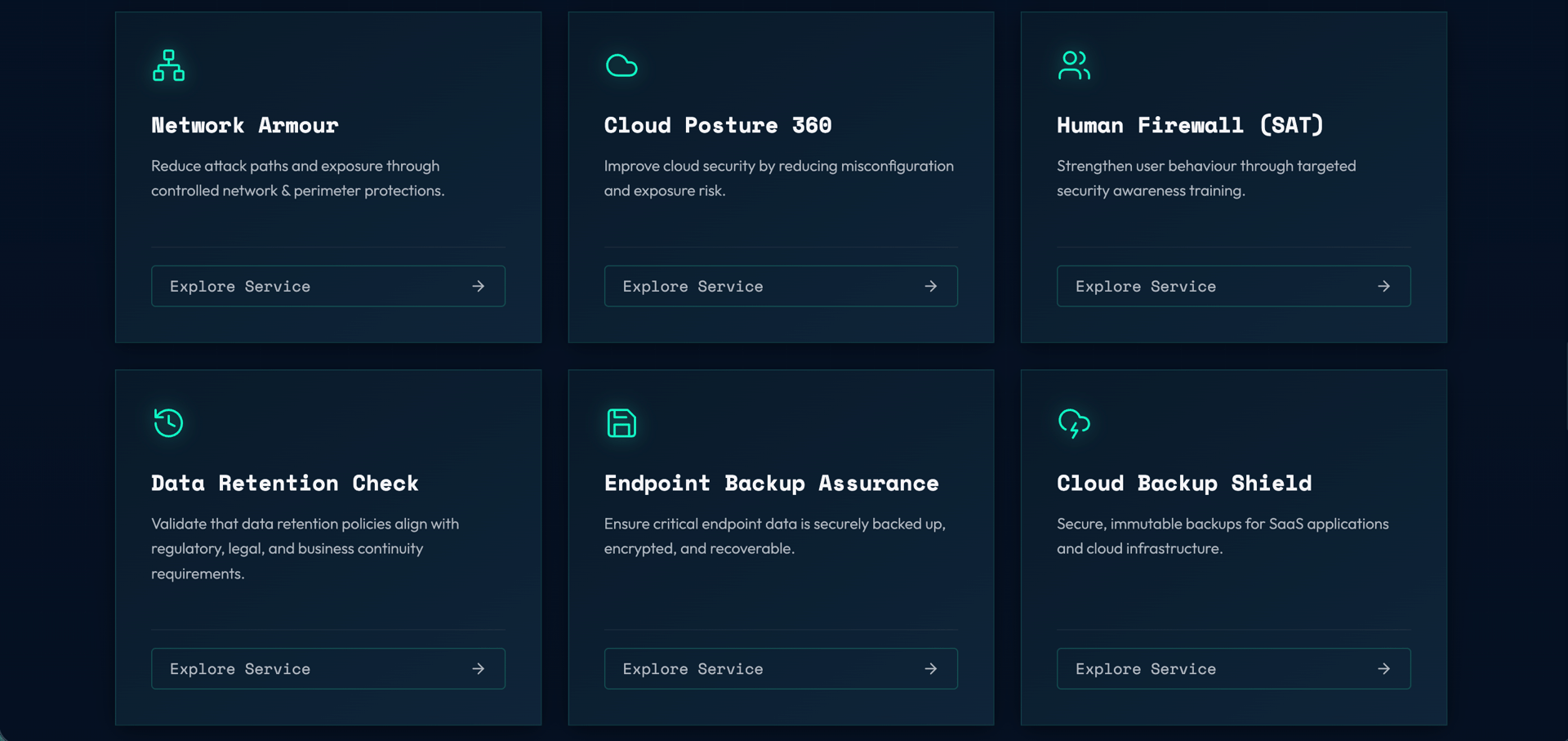The height and width of the screenshot is (741, 1568).
Task: Explore the Data Retention Check service
Action: coord(327,669)
